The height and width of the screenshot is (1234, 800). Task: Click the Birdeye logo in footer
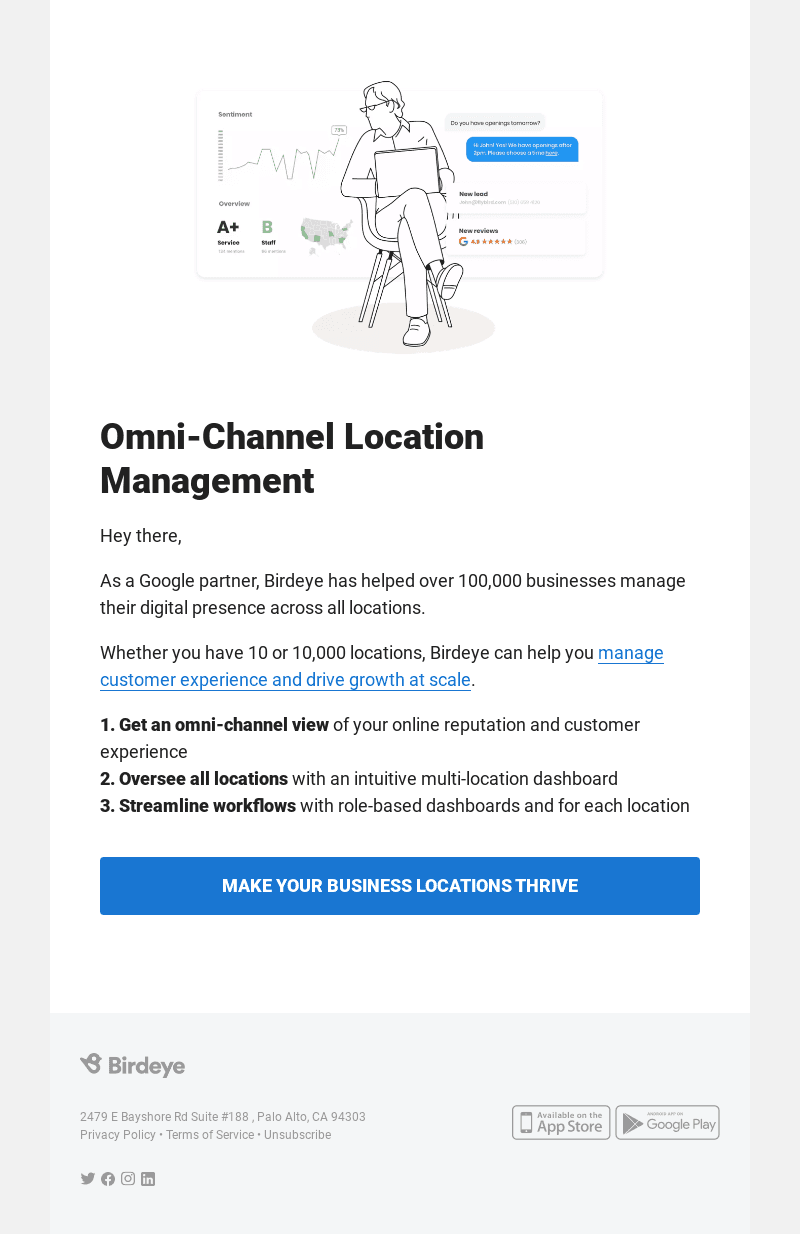(132, 1065)
